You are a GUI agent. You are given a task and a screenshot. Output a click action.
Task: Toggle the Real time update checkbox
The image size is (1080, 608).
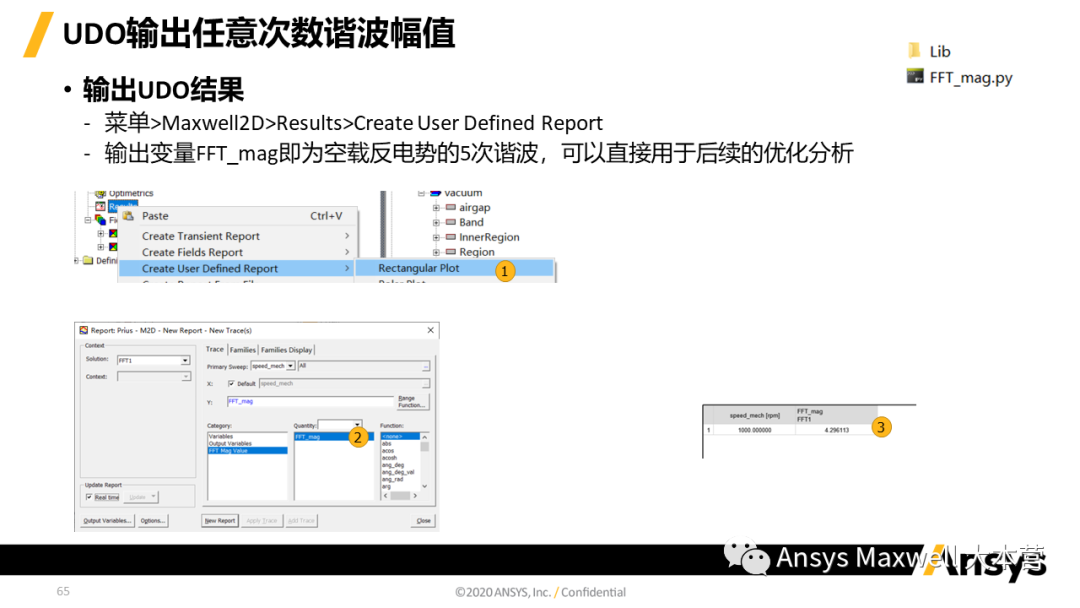coord(89,497)
